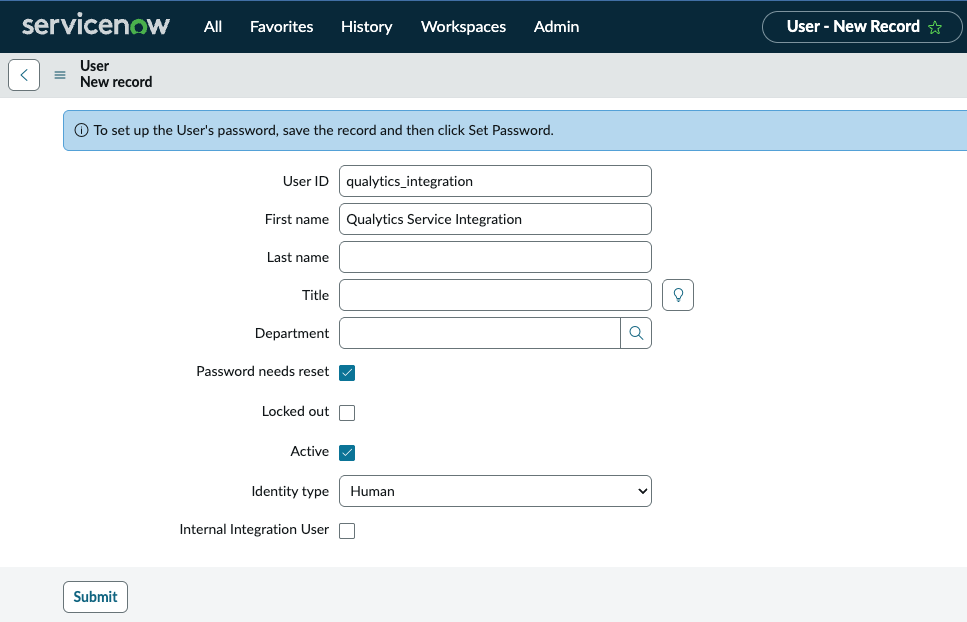Click the Submit button
The image size is (967, 622).
point(95,596)
